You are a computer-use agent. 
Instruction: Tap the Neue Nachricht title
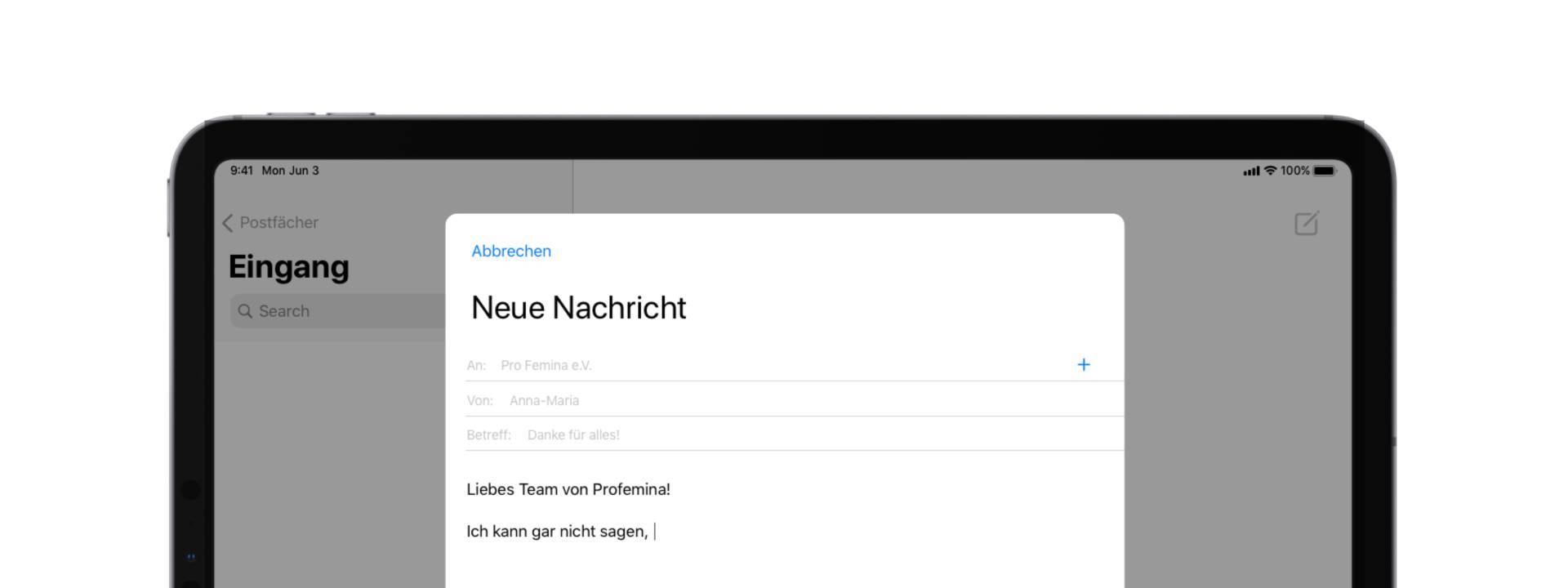coord(578,308)
